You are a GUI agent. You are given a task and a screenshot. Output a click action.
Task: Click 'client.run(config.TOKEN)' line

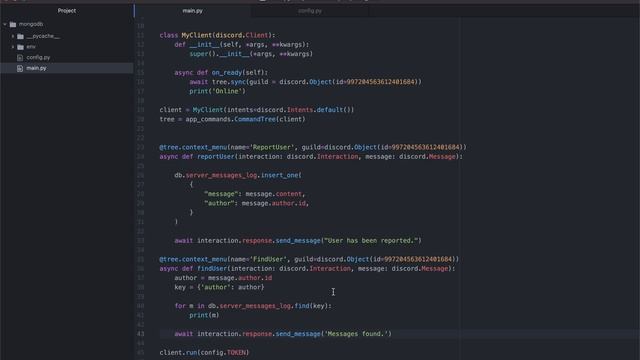coord(204,353)
